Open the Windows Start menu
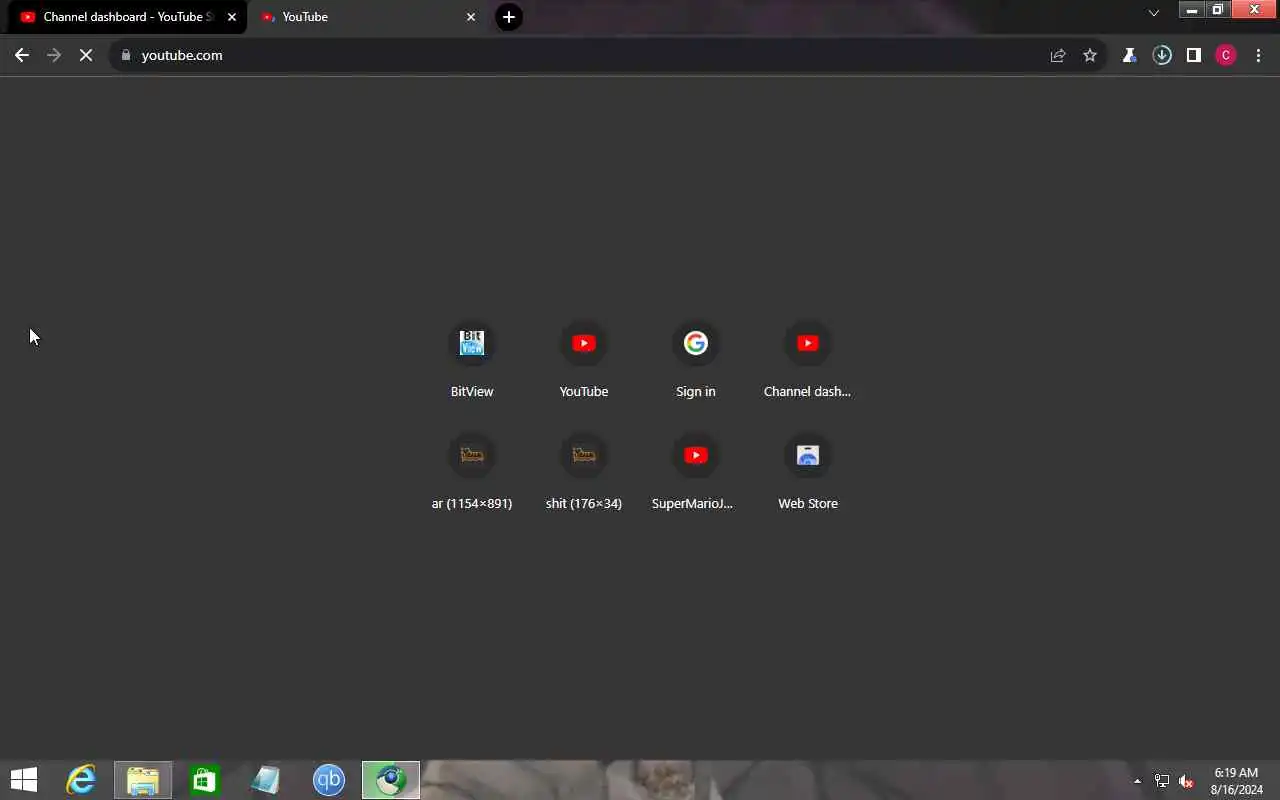The height and width of the screenshot is (800, 1280). [x=24, y=780]
